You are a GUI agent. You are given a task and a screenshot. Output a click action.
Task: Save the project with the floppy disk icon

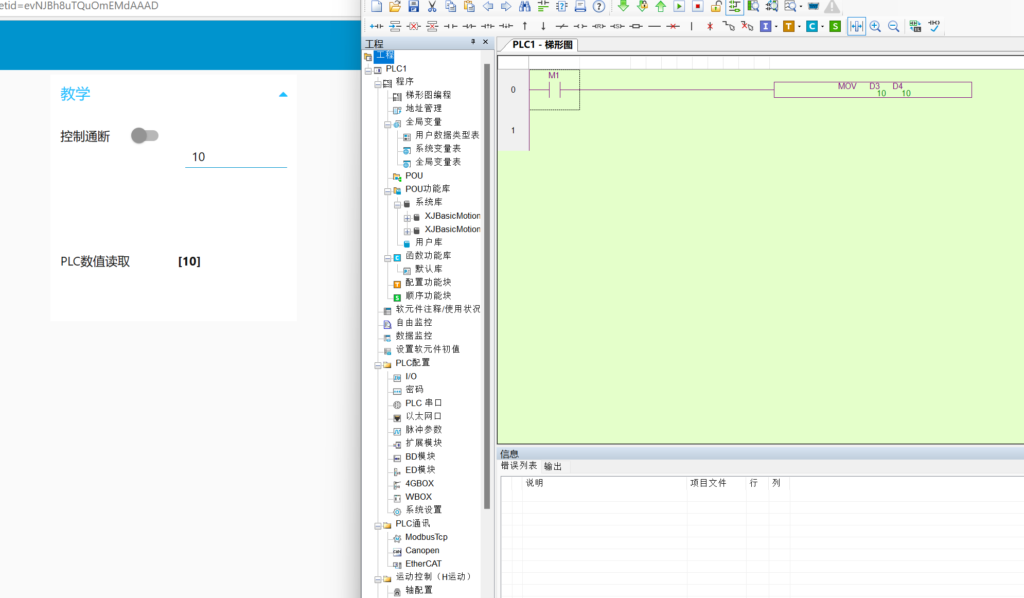pyautogui.click(x=413, y=6)
